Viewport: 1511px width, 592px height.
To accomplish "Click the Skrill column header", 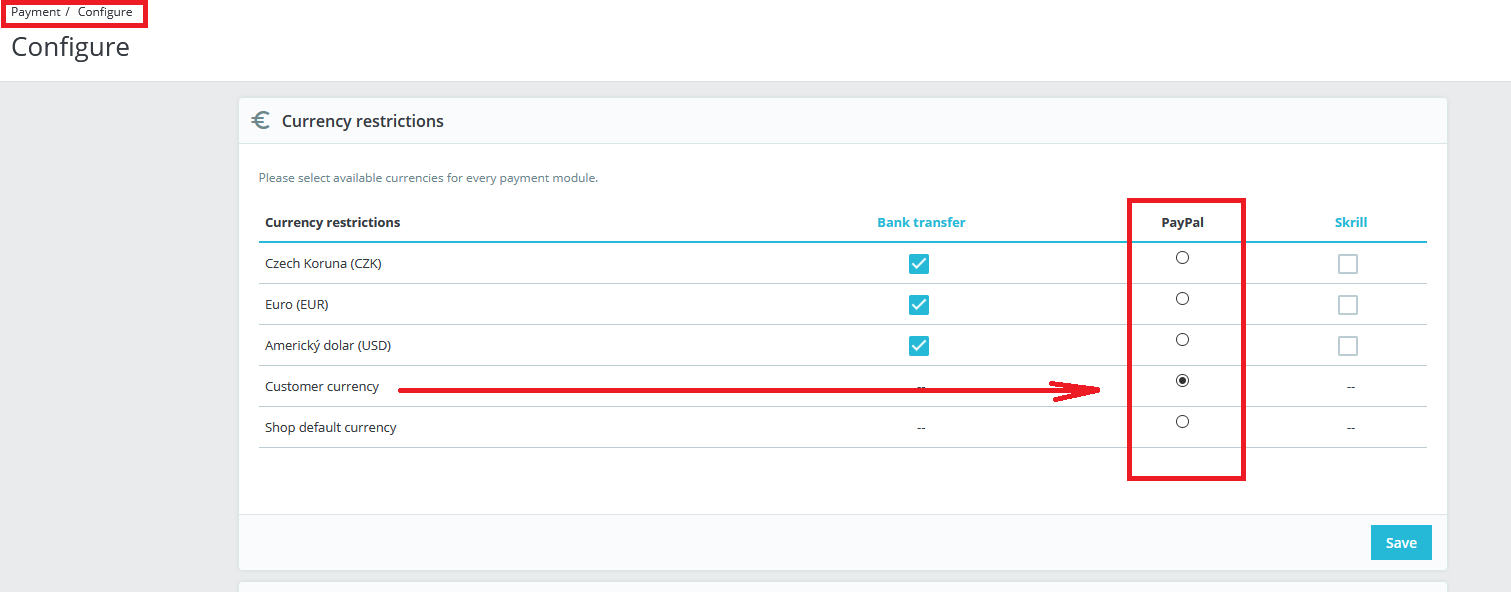I will pyautogui.click(x=1351, y=222).
